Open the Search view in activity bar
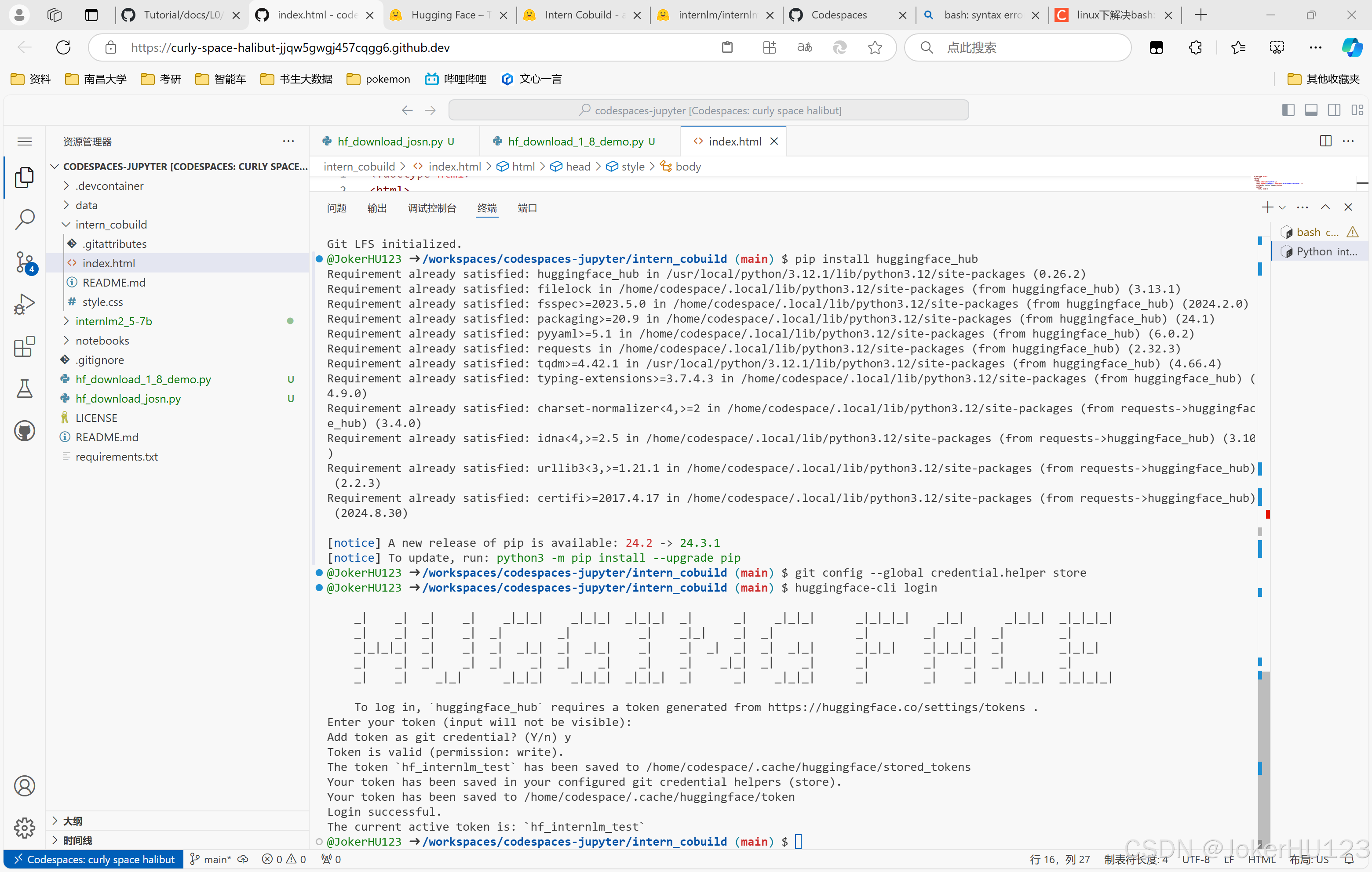This screenshot has height=872, width=1372. pyautogui.click(x=25, y=219)
